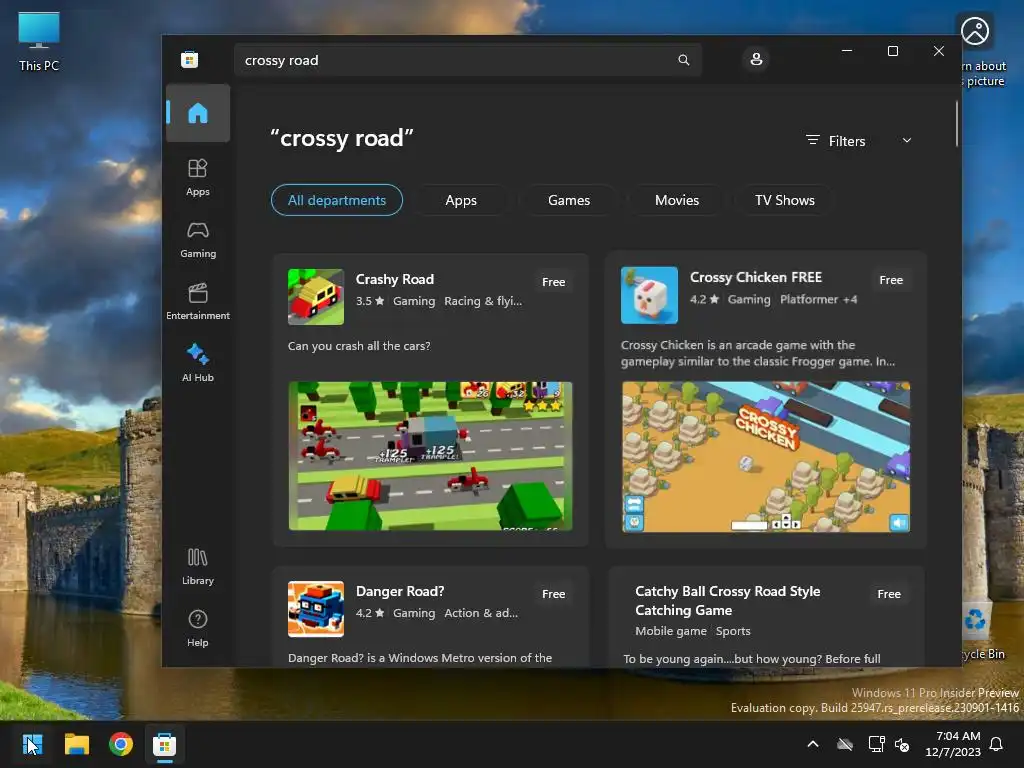Open the Windows Start button
This screenshot has height=768, width=1024.
click(x=32, y=744)
